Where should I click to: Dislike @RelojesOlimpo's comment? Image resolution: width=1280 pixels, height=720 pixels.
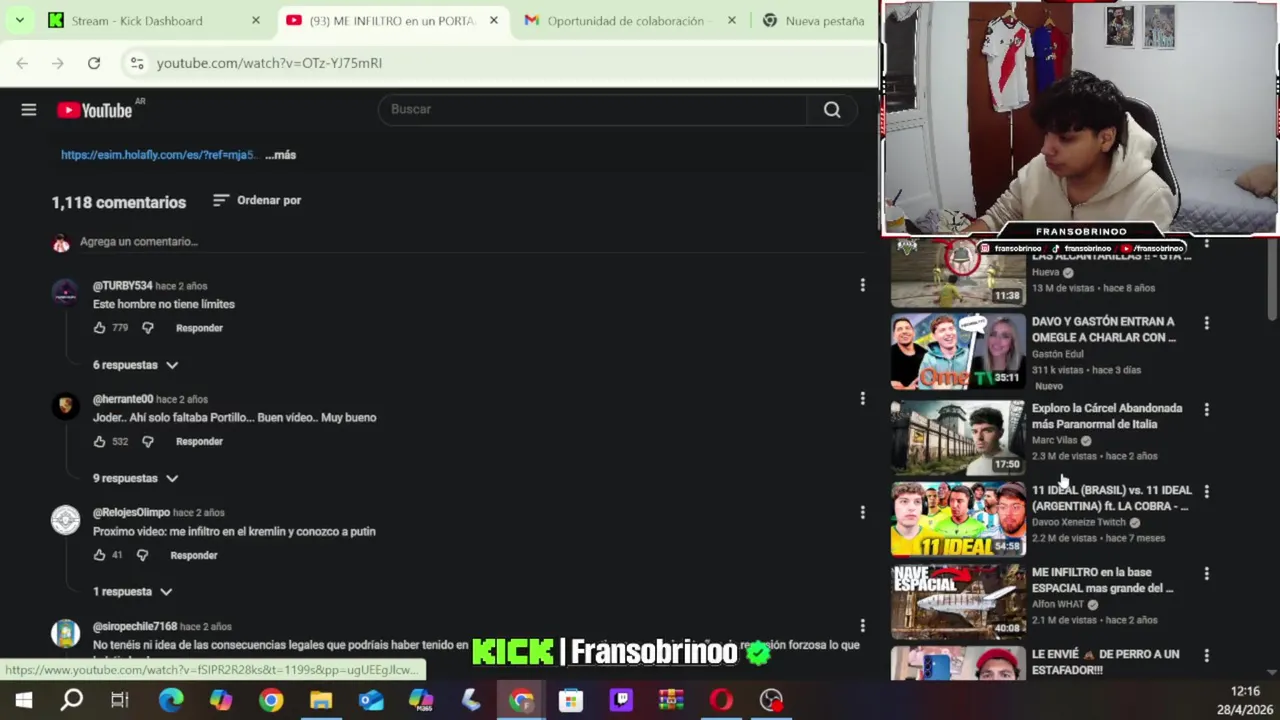pyautogui.click(x=142, y=555)
